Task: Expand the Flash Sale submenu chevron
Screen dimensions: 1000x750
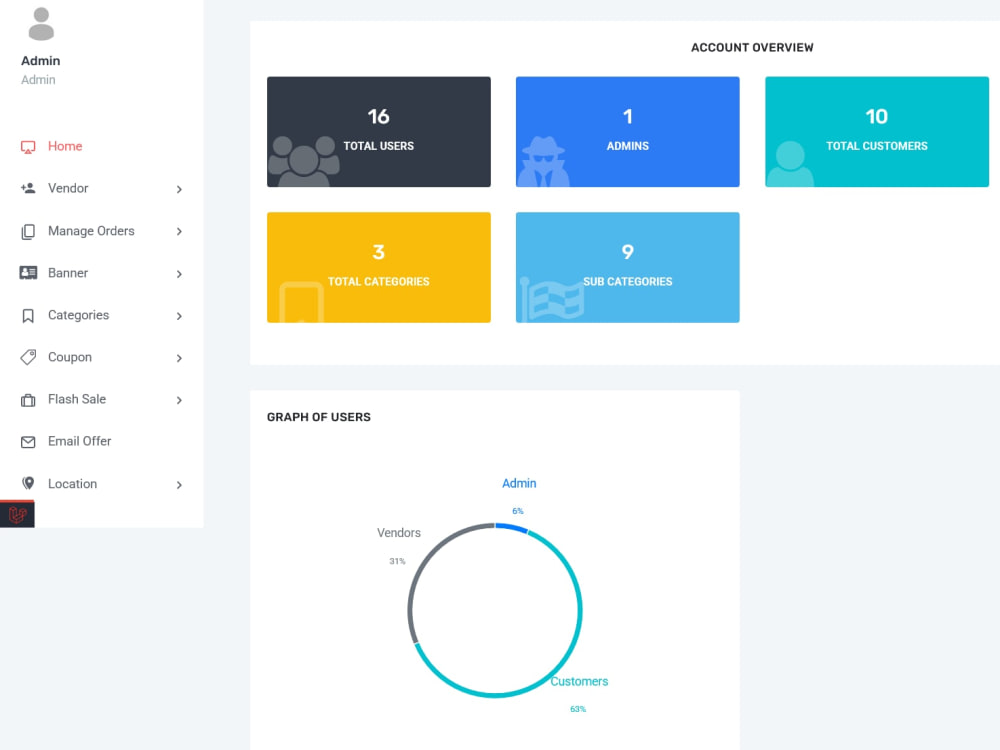Action: [179, 401]
